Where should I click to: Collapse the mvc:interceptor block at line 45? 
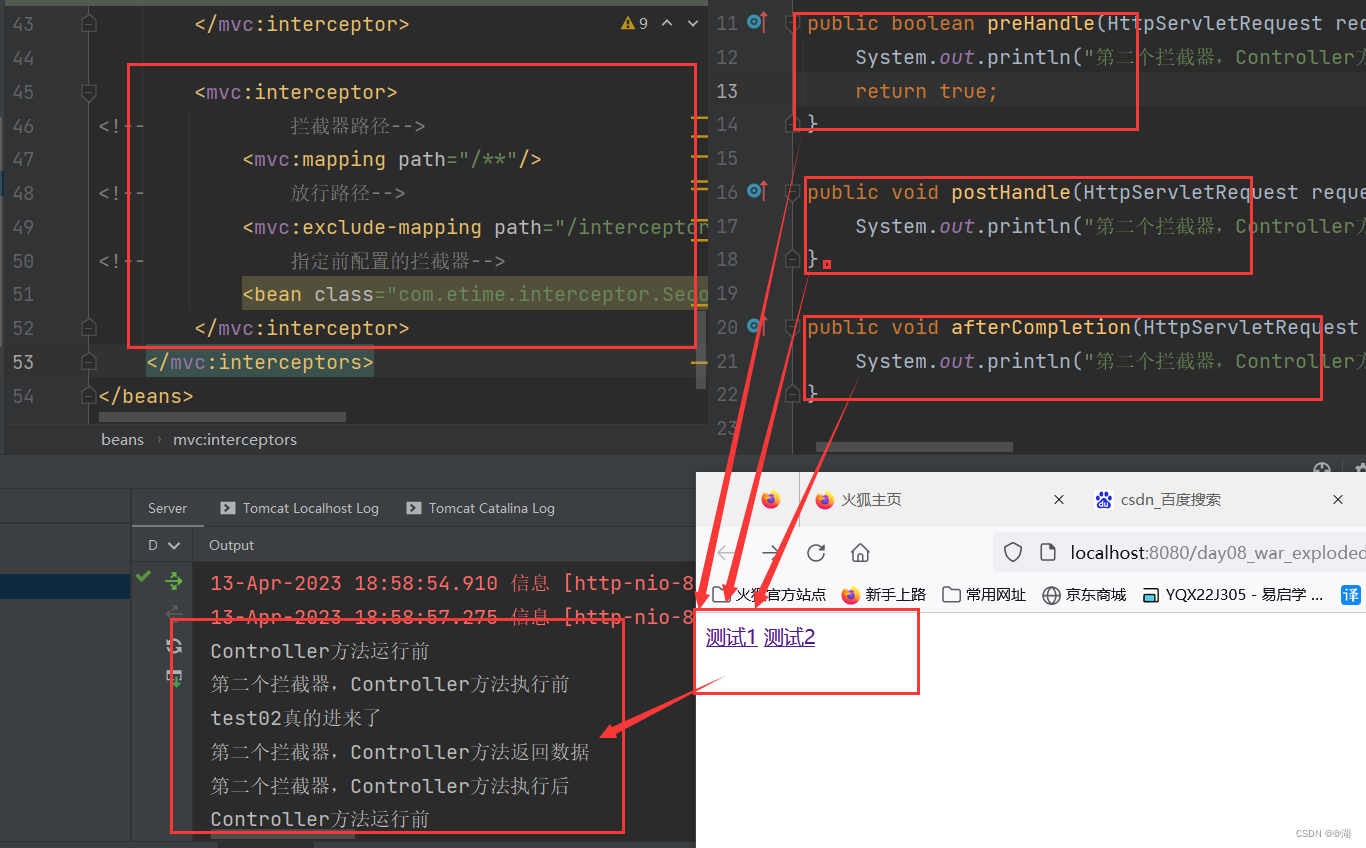[88, 92]
